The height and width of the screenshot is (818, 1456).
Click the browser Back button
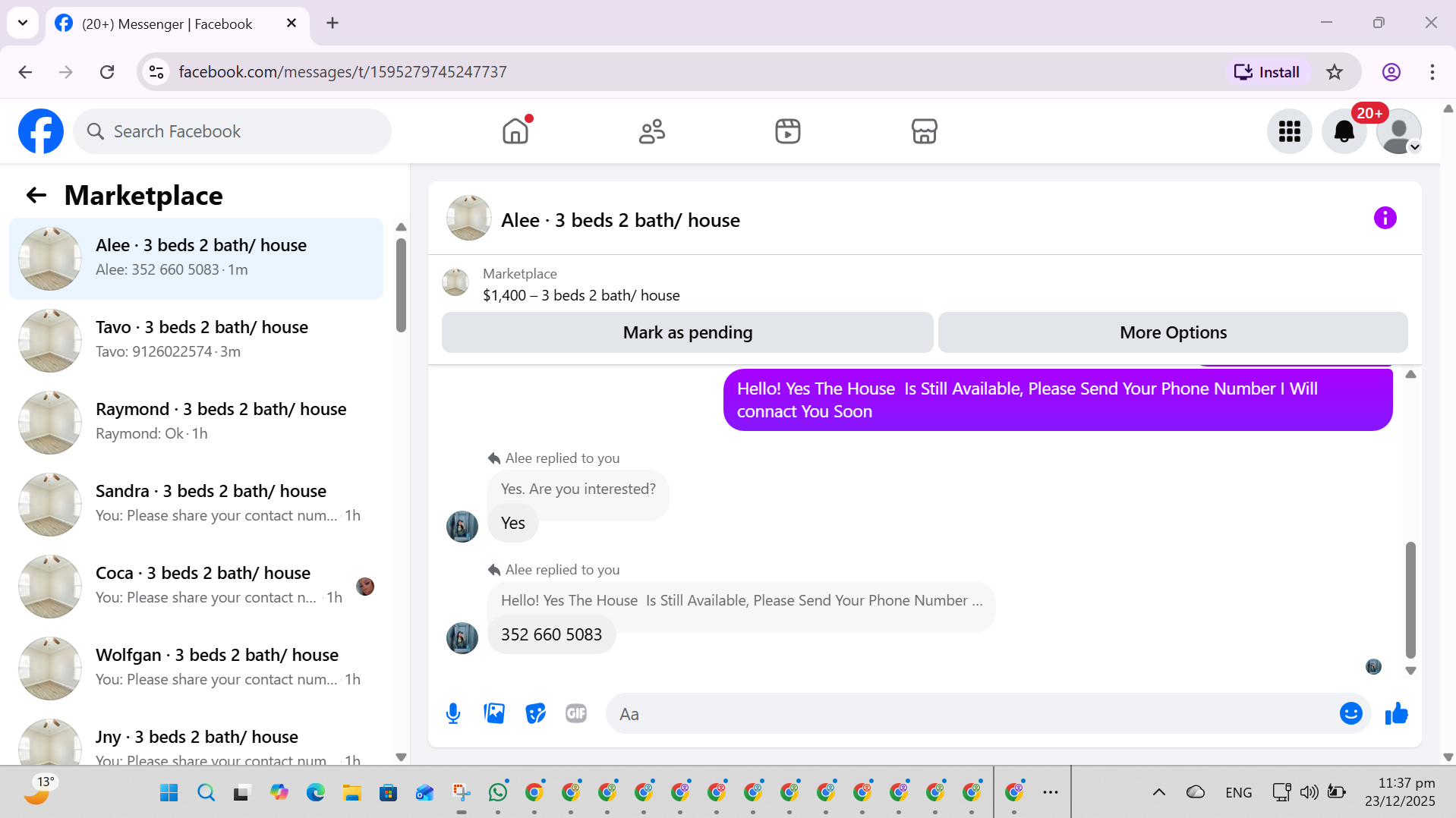coord(25,72)
